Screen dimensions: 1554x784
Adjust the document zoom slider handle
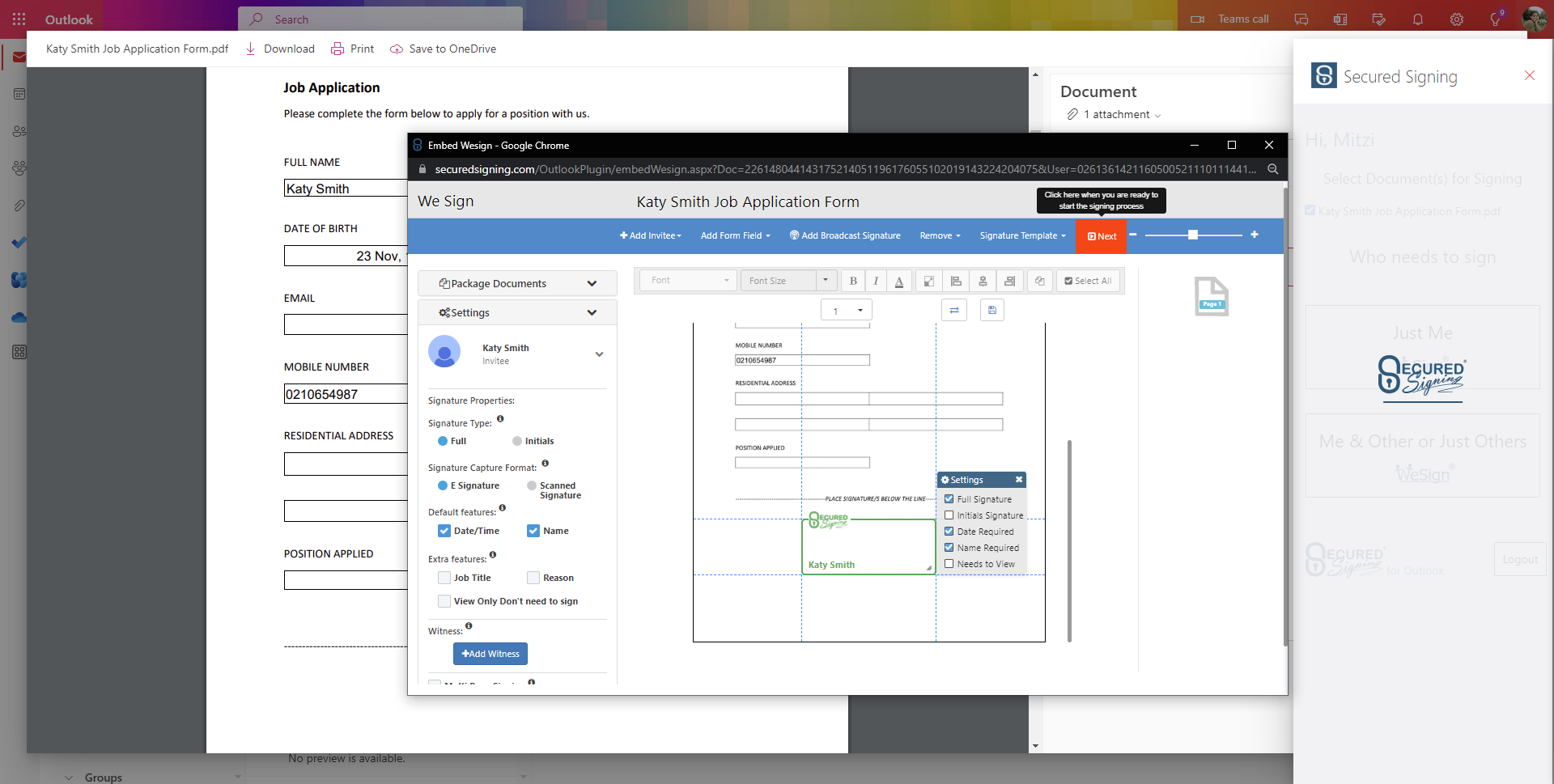coord(1193,235)
